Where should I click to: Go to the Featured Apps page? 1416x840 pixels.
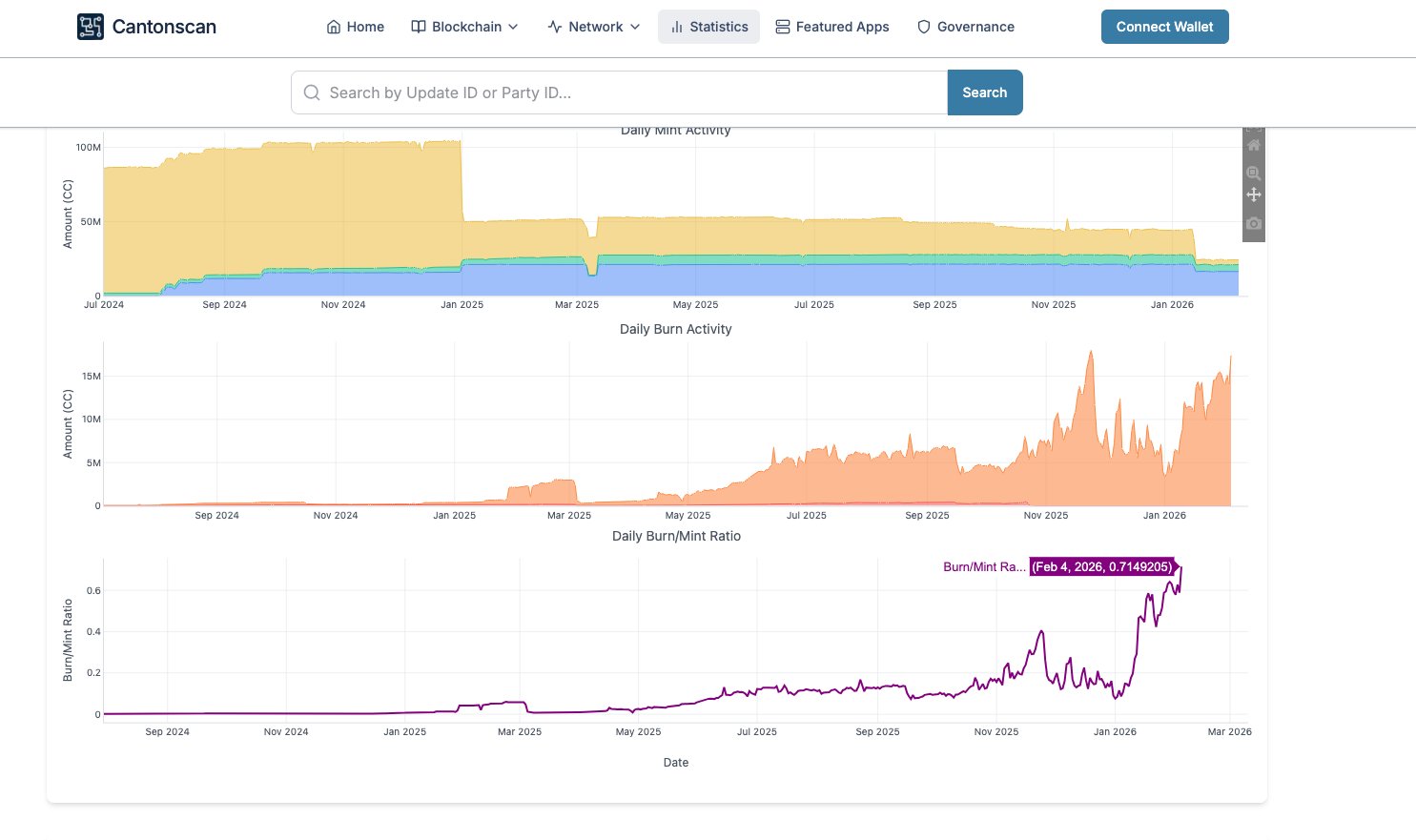[842, 27]
